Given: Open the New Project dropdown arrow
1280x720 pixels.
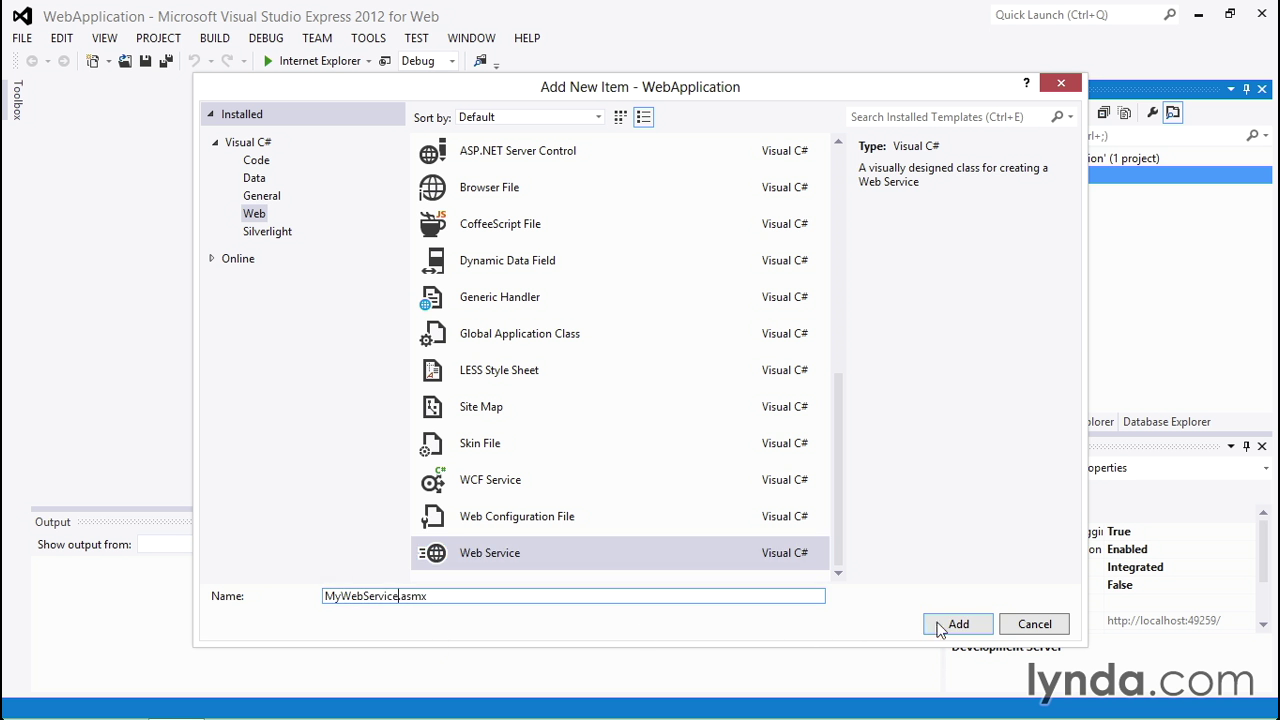Looking at the screenshot, I should click(x=108, y=61).
